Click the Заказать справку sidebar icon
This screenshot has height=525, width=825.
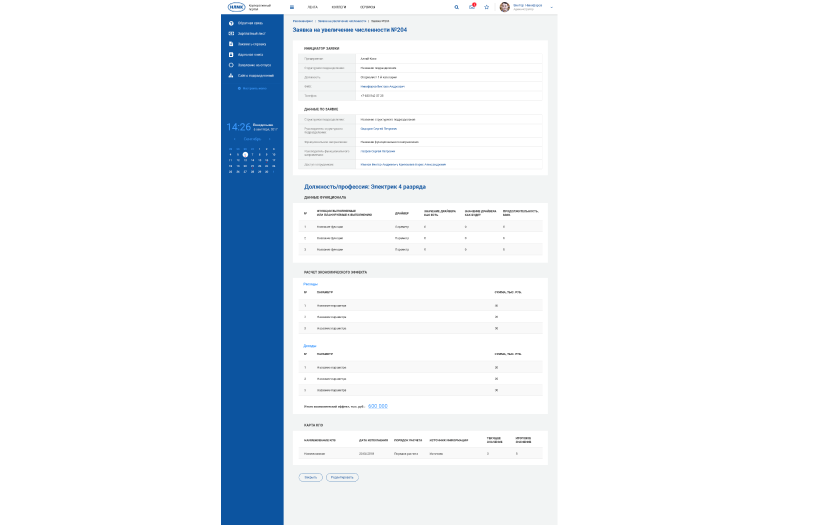(x=231, y=44)
